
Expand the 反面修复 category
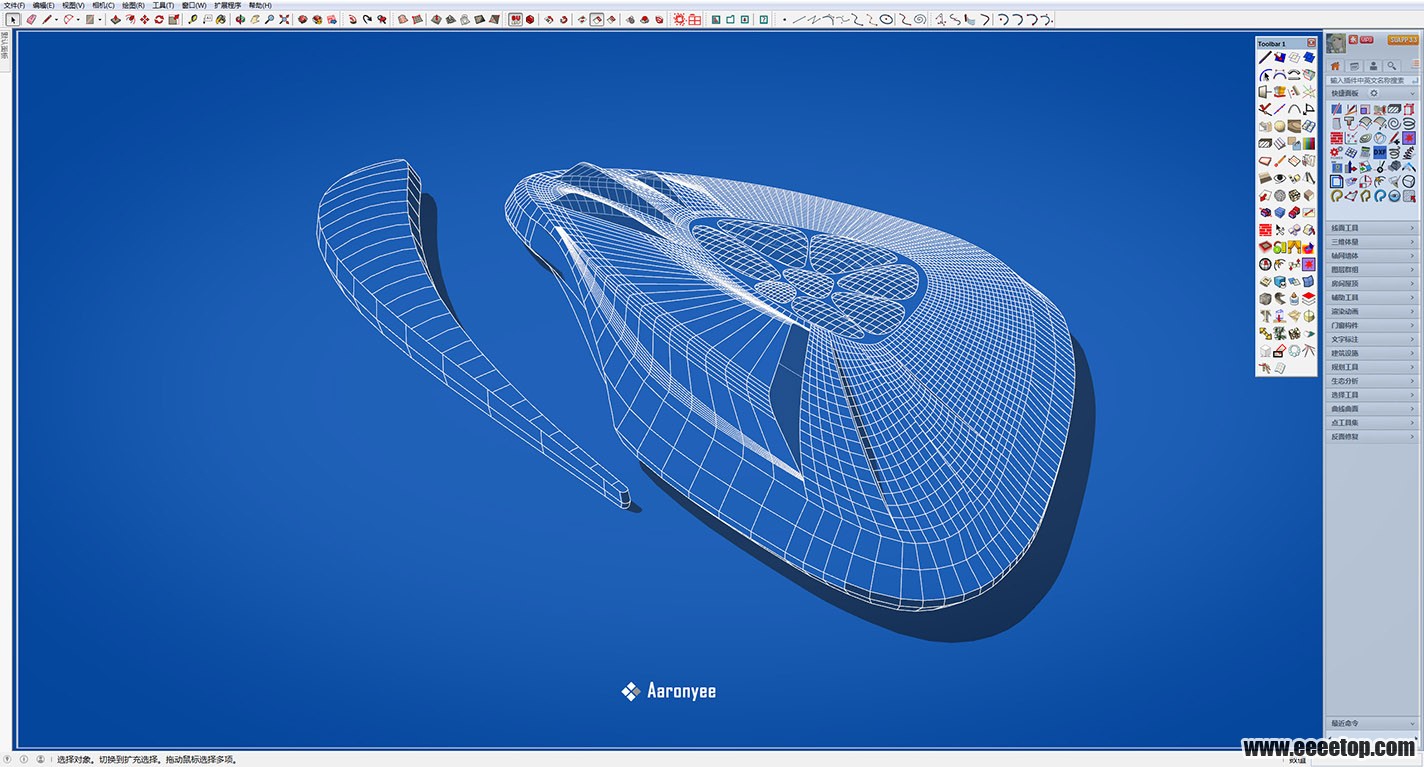(1372, 437)
